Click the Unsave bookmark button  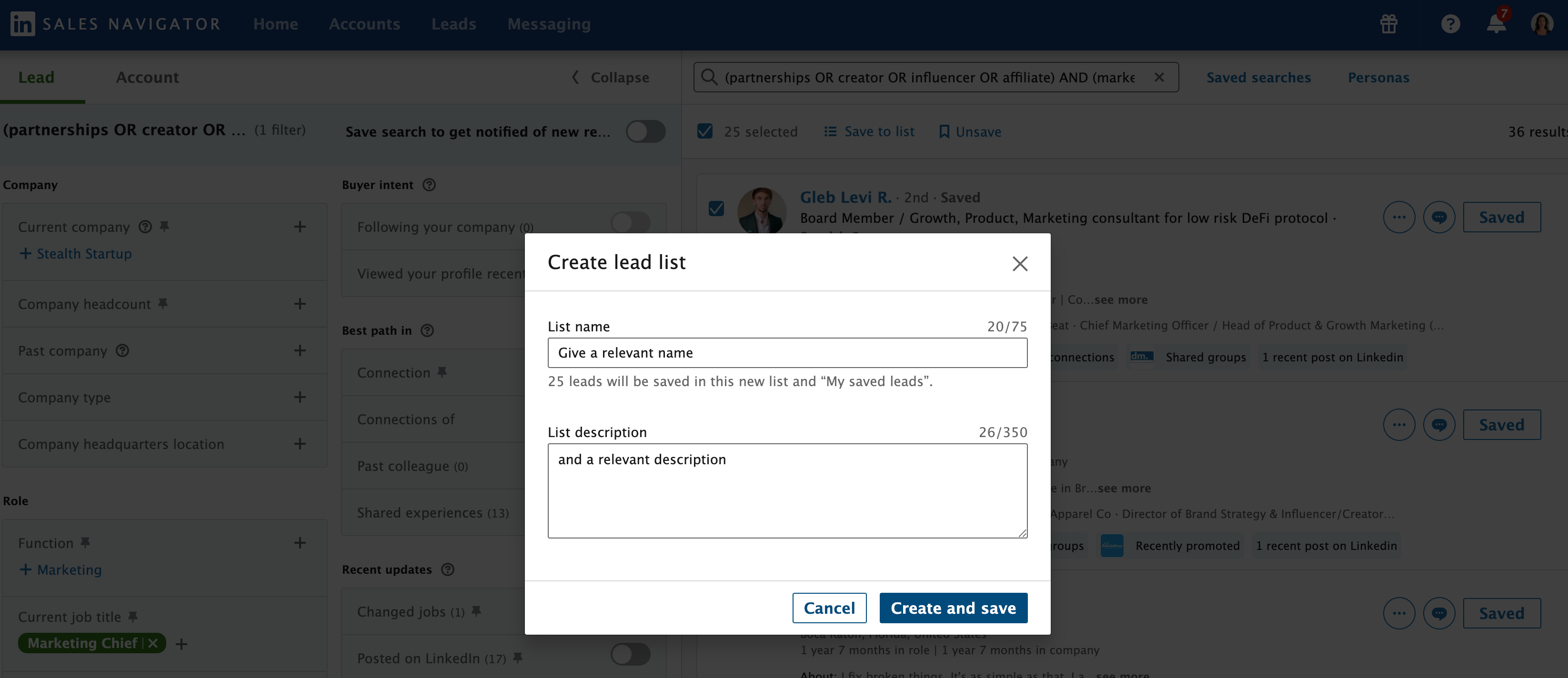click(970, 131)
